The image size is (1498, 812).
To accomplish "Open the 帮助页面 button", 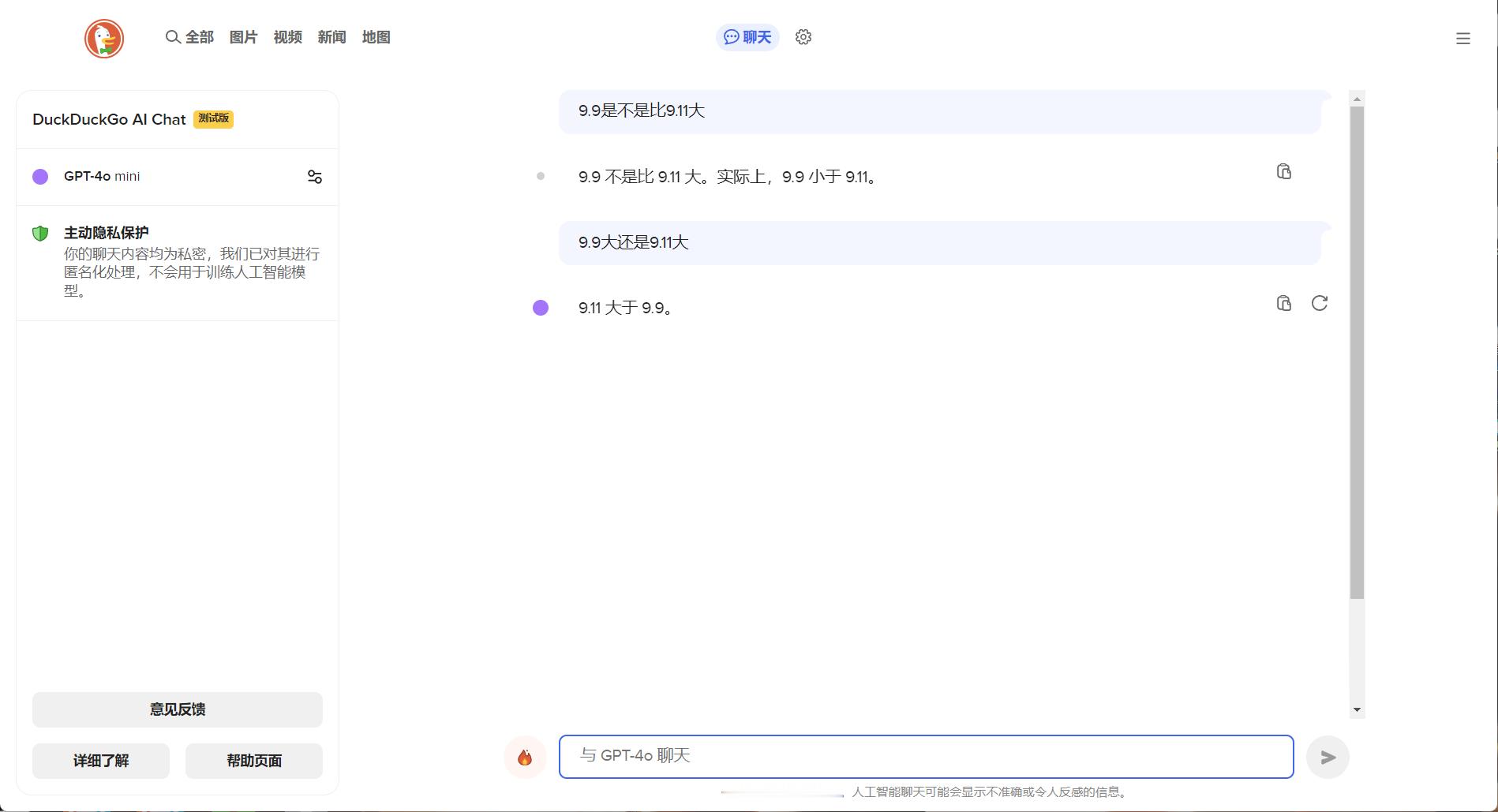I will (x=254, y=761).
